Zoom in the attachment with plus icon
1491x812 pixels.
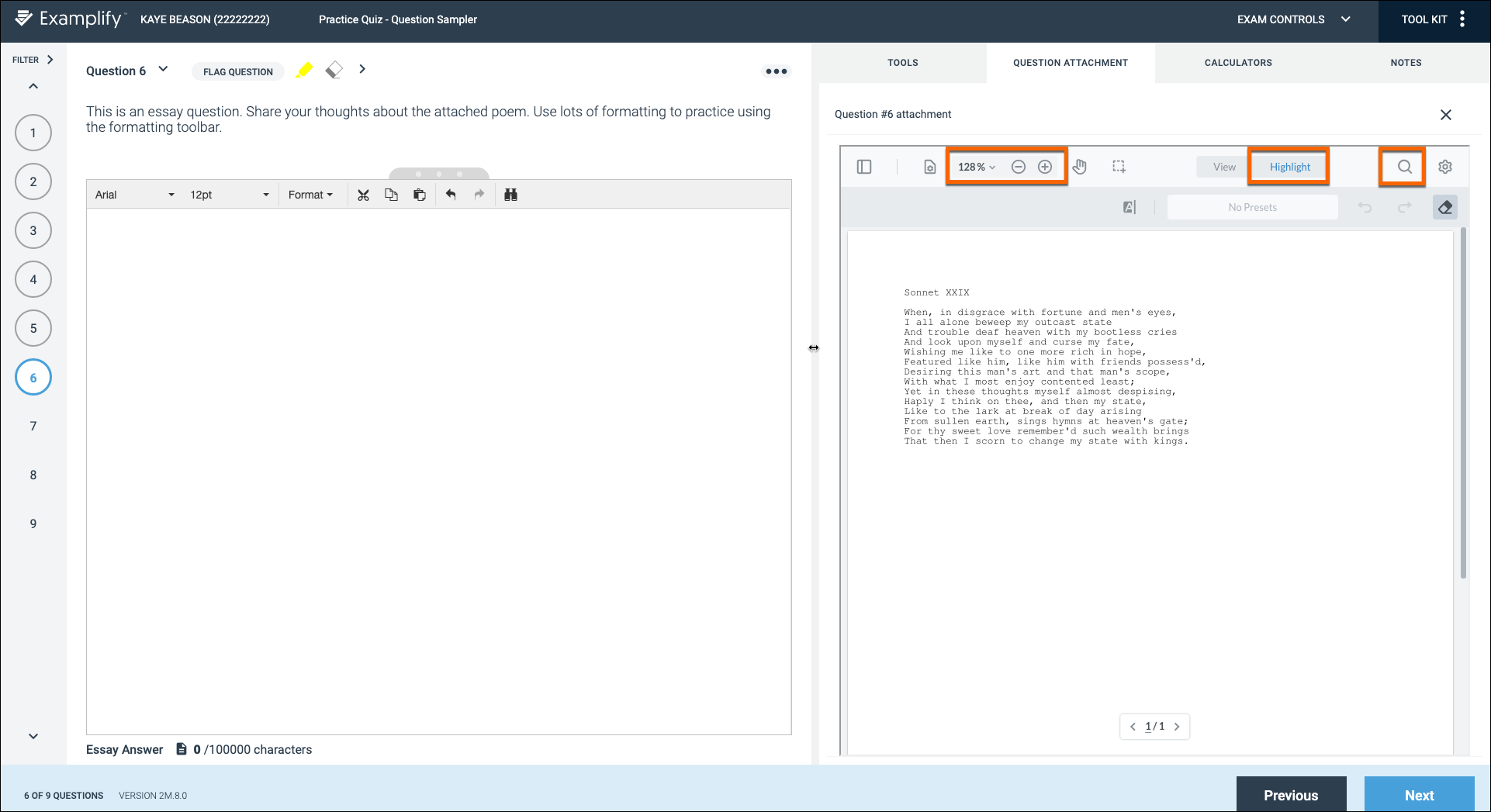tap(1045, 167)
